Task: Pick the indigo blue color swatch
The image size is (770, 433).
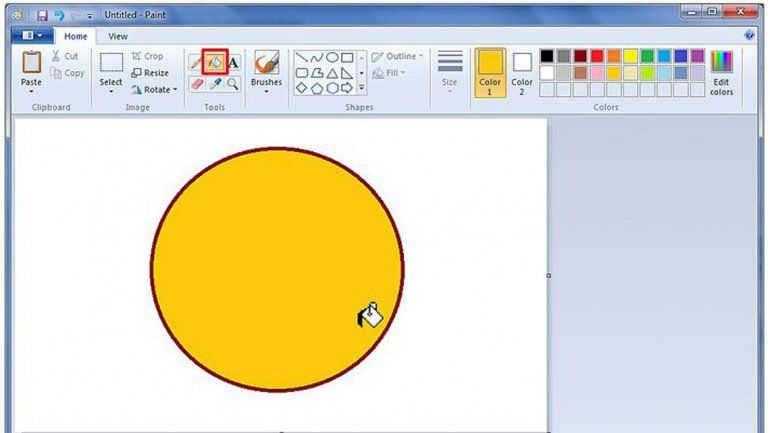Action: coord(681,56)
